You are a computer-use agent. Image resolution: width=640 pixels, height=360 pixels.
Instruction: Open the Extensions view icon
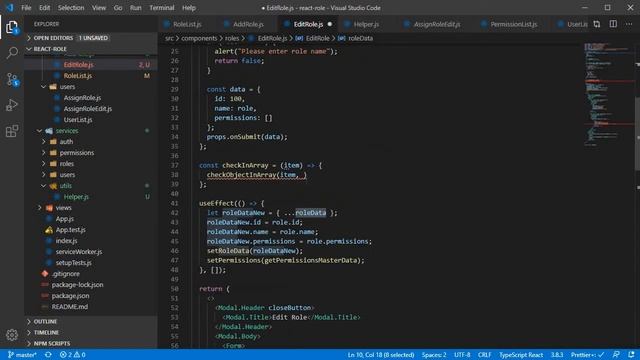(x=12, y=131)
